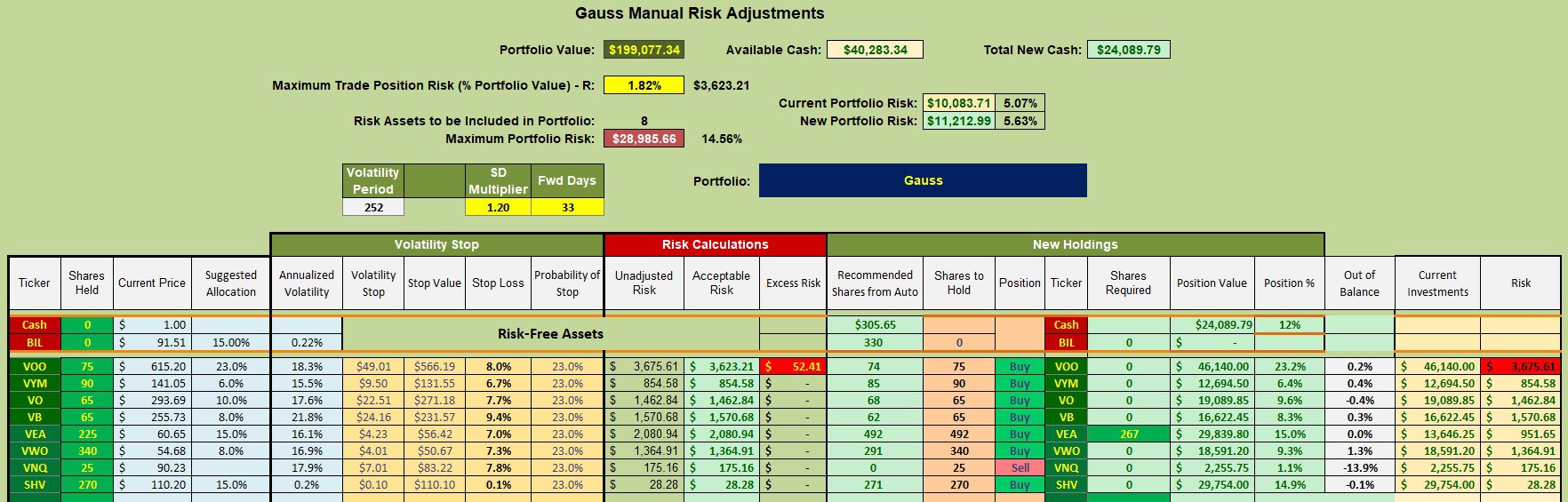
Task: Select the dark blue Gauss portfolio name cell
Action: [923, 180]
